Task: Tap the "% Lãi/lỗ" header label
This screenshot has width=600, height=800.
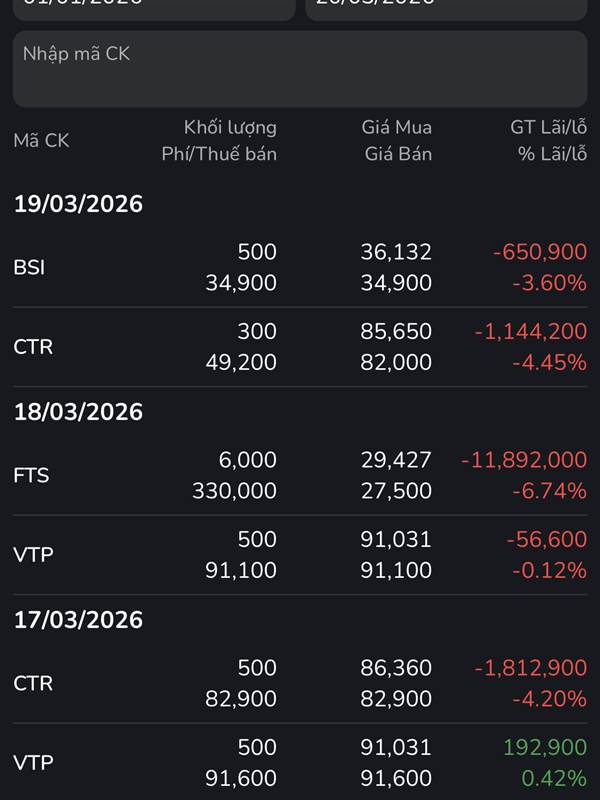Action: (552, 154)
